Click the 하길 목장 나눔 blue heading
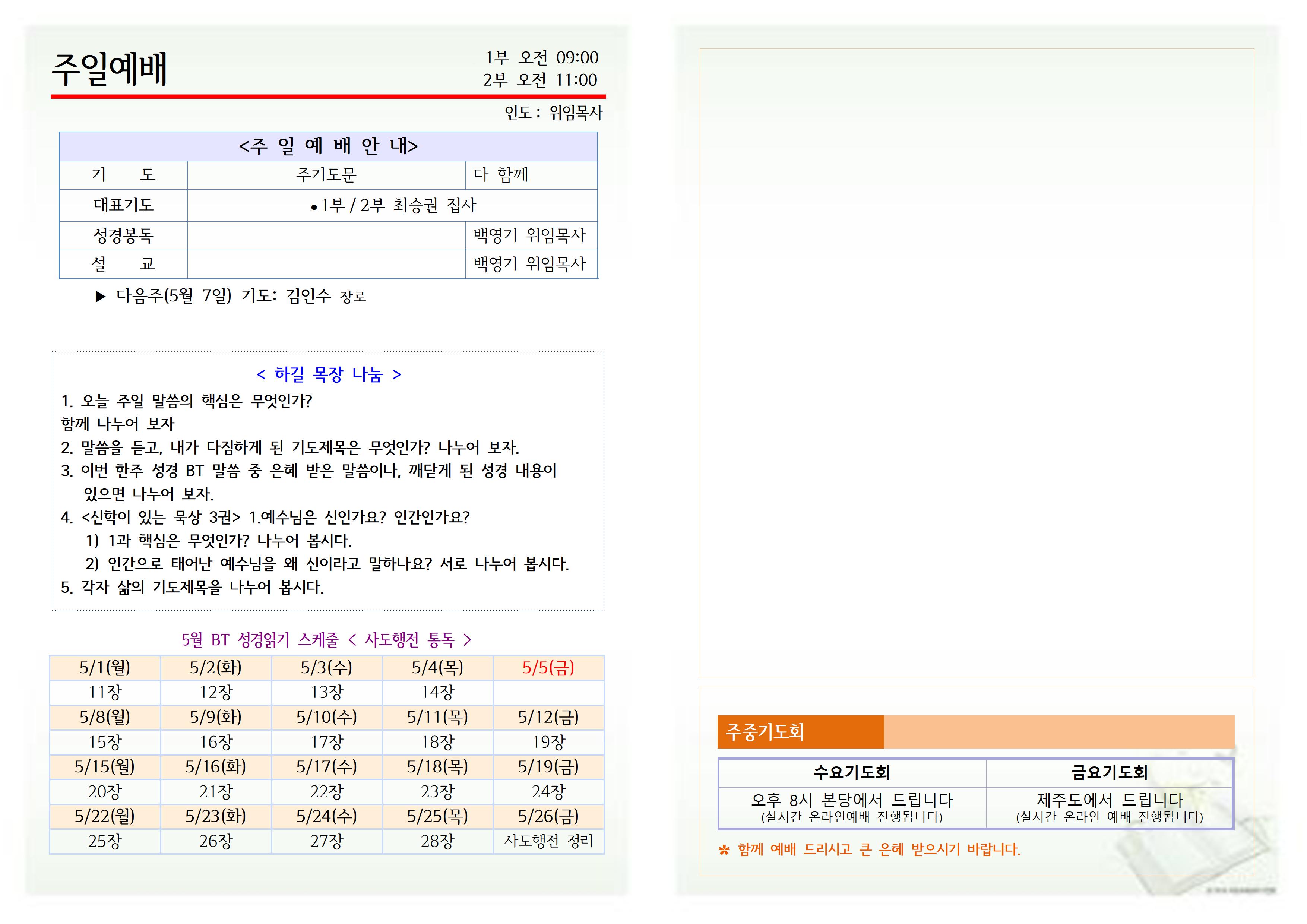 (329, 374)
